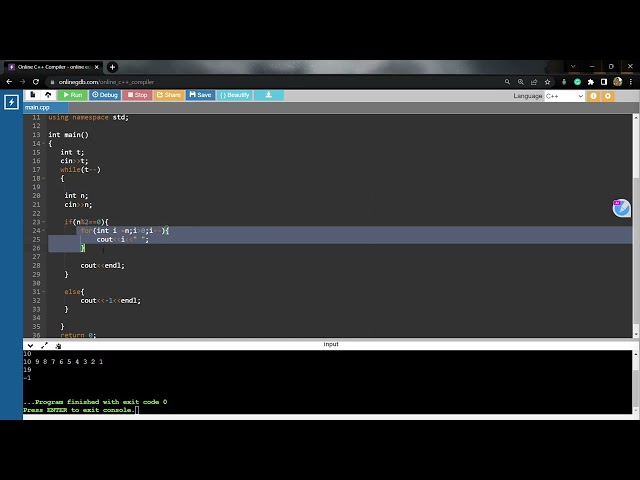Click the console output line 10 9 8 7
This screenshot has width=640, height=480.
(63, 362)
